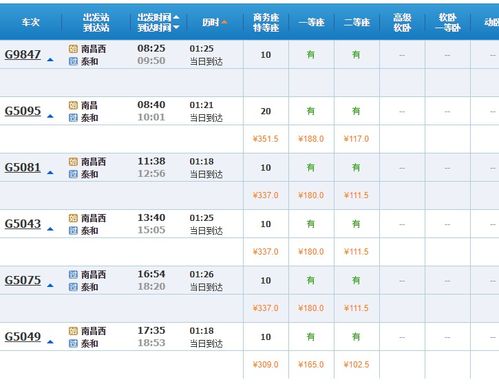Click station name 南昌 in G5095 row
This screenshot has width=499, height=384.
coord(89,105)
